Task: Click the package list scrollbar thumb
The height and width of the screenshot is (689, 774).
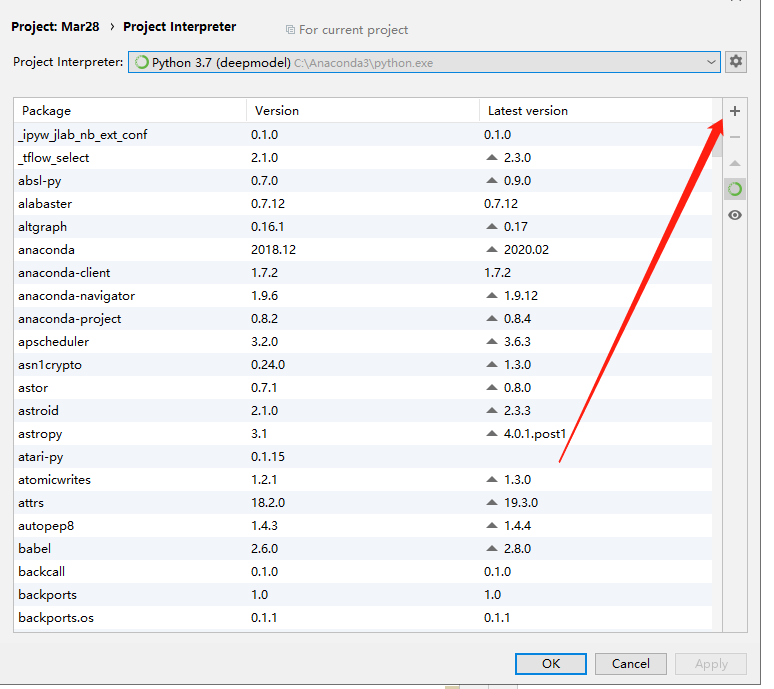Action: click(717, 140)
